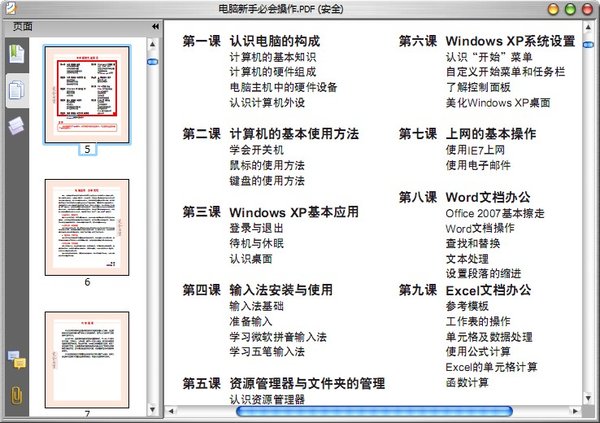
Task: Select page 6 thumbnail
Action: coord(87,227)
